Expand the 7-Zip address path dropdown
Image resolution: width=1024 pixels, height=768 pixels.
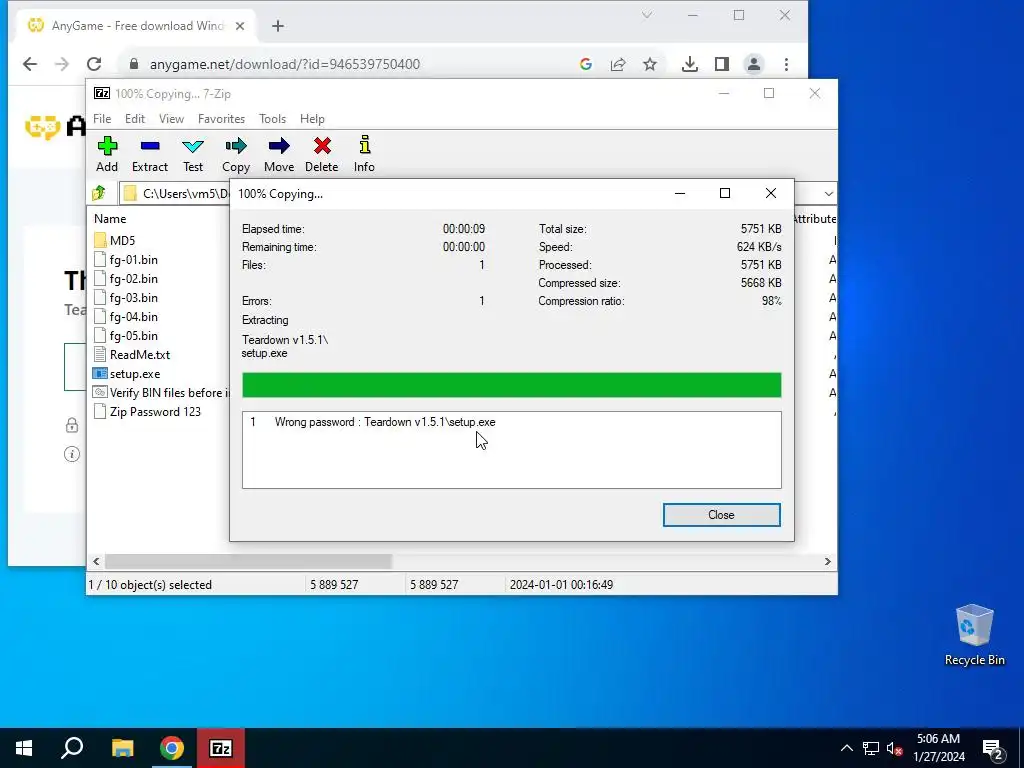(x=828, y=193)
